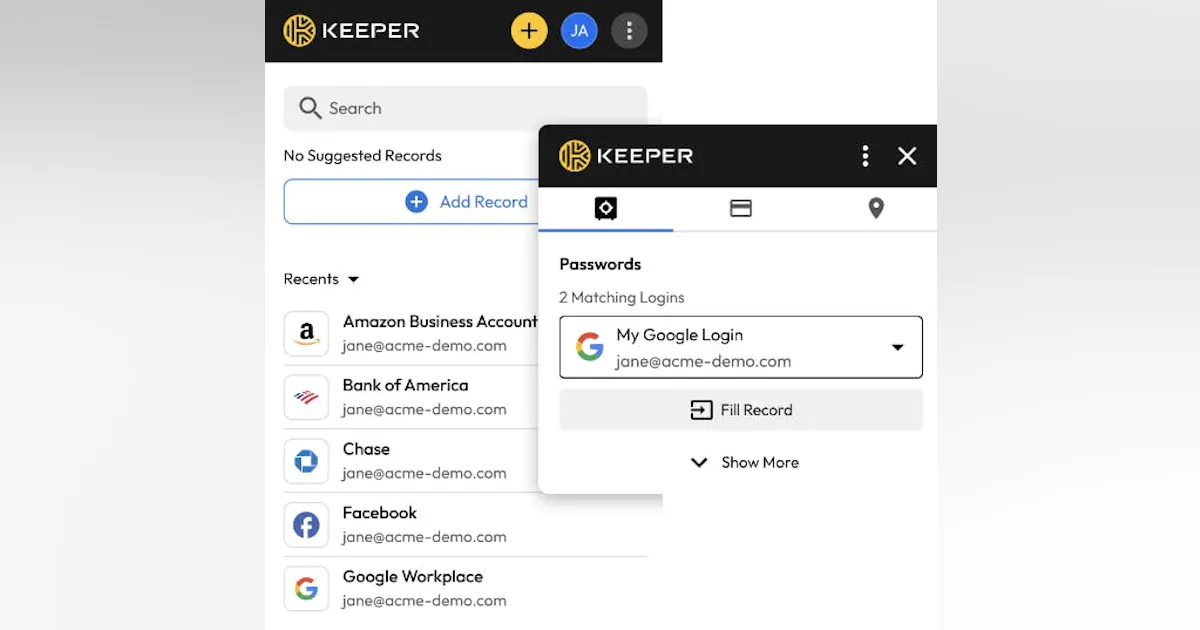Select the Amazon Business Account record icon
Viewport: 1200px width, 630px height.
306,333
